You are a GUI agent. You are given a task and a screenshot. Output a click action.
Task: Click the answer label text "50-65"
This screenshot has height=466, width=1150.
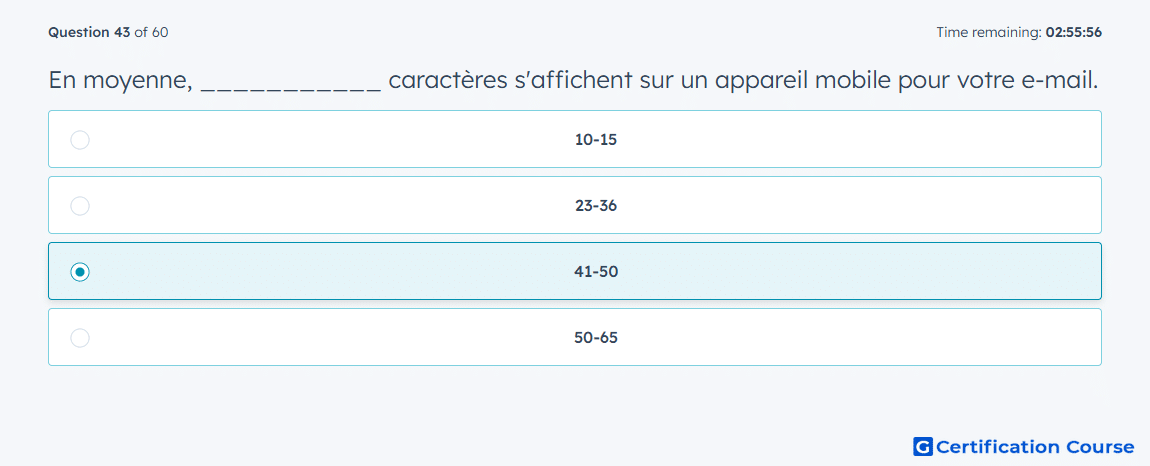point(596,338)
